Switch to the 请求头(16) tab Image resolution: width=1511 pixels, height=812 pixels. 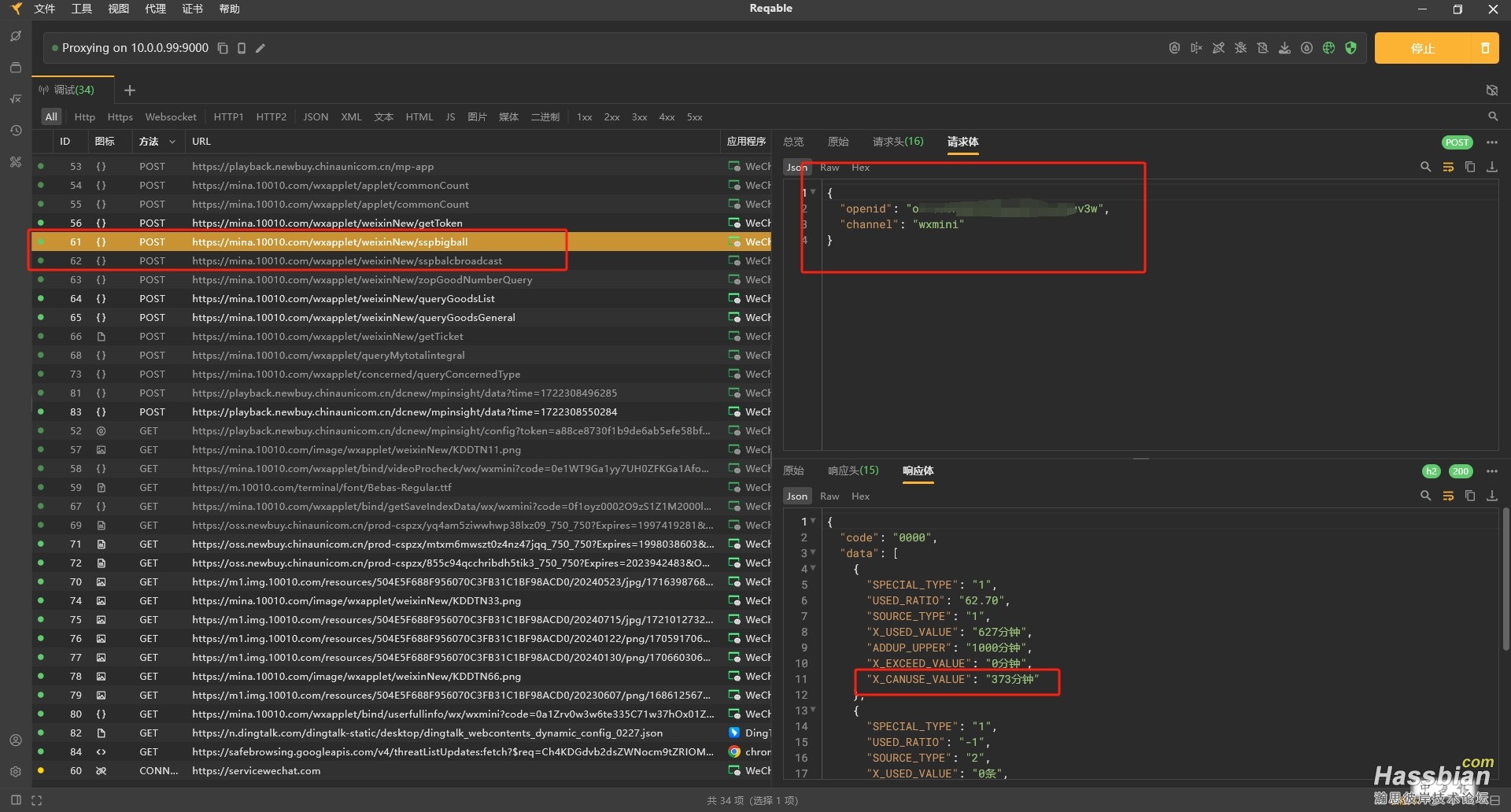pos(898,142)
